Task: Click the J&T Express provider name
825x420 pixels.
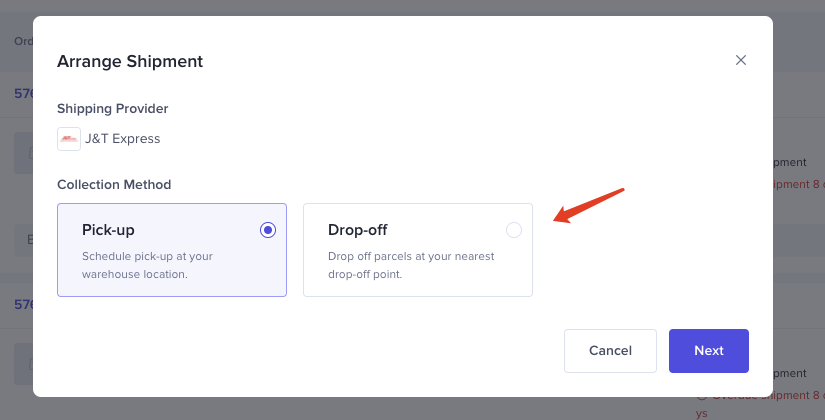Action: coord(122,139)
